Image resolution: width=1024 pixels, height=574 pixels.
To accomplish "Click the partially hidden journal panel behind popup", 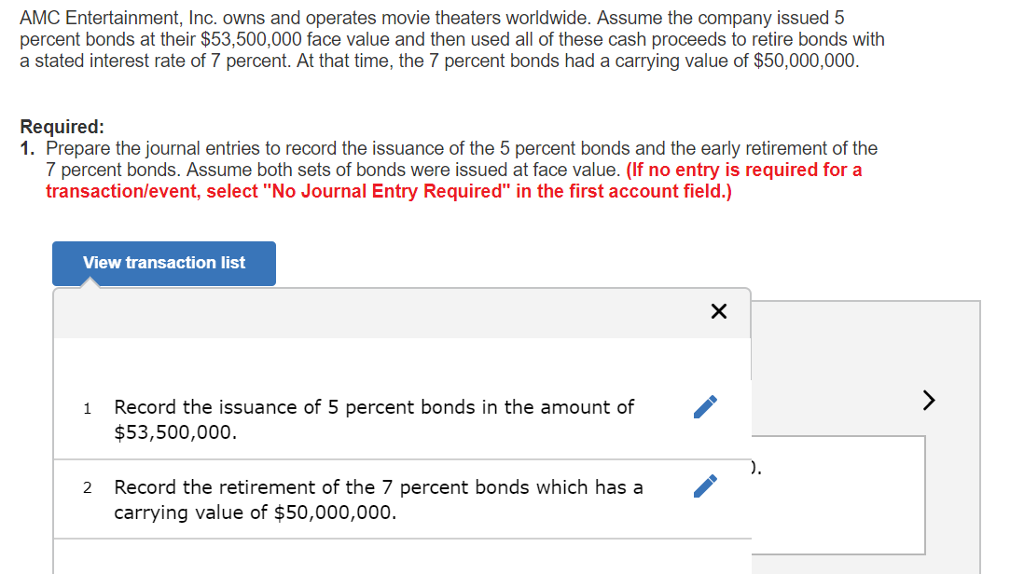I will (x=866, y=438).
